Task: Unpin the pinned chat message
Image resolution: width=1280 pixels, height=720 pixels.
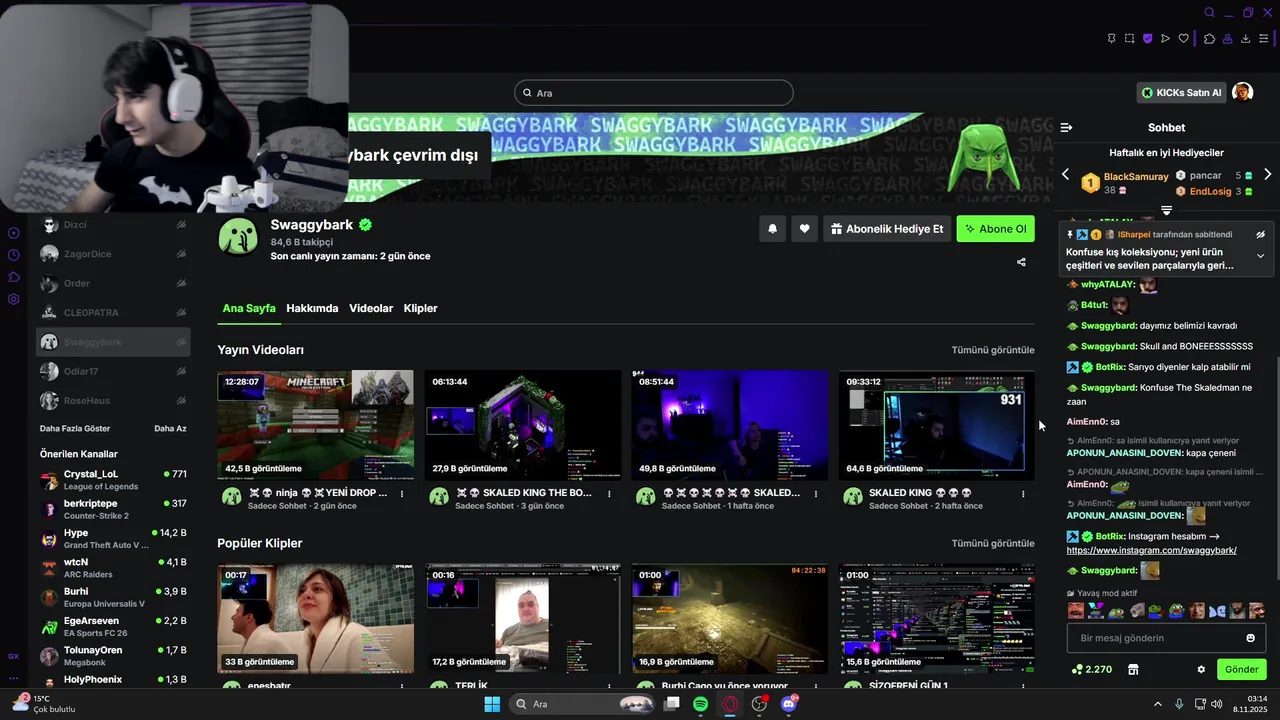Action: click(x=1260, y=234)
